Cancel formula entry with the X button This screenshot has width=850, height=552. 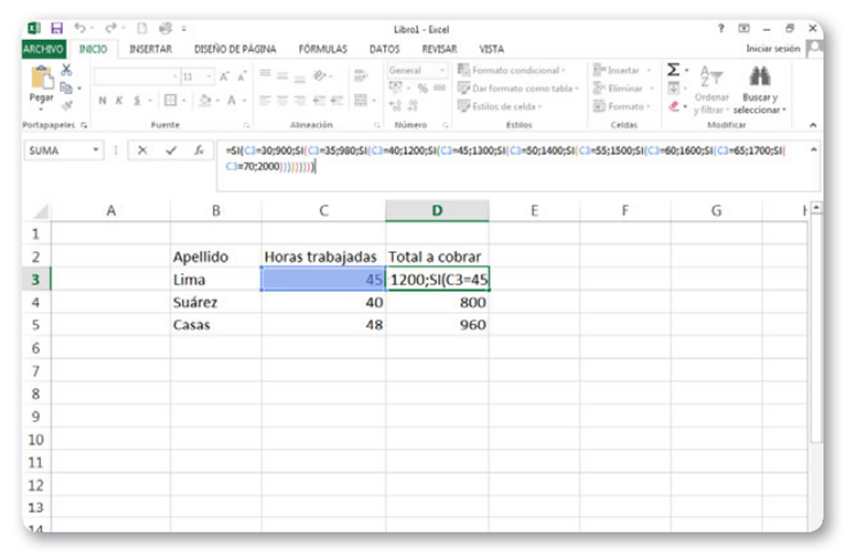142,150
